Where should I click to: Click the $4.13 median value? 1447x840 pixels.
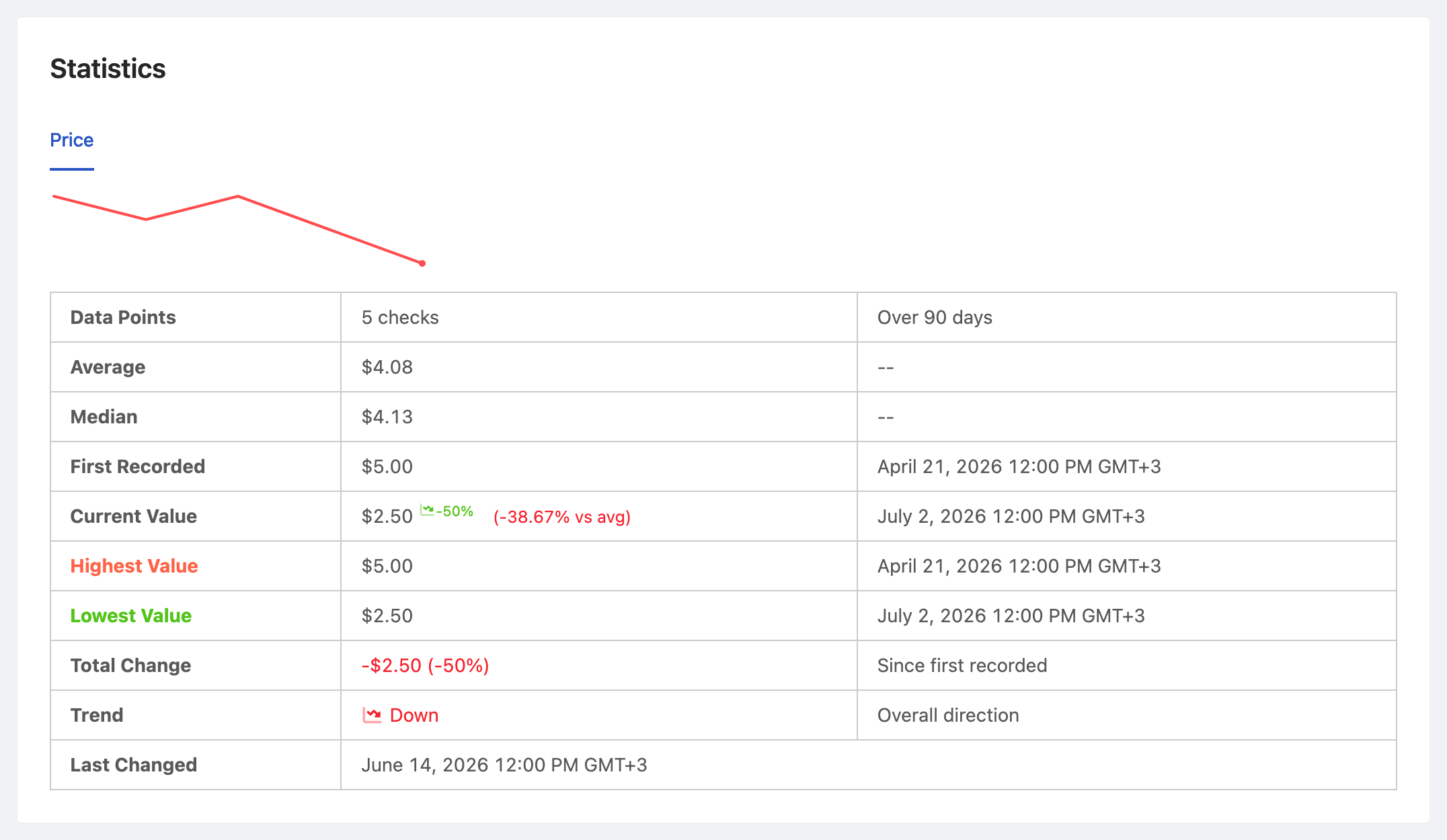pos(387,417)
